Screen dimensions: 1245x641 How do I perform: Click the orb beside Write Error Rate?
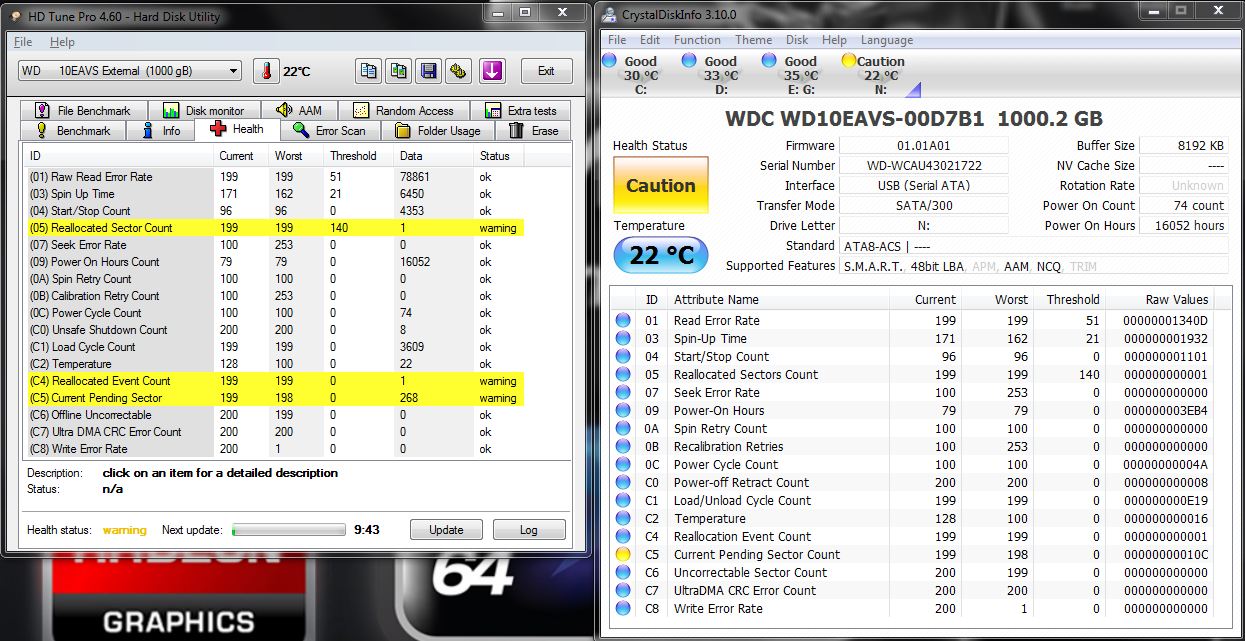click(x=623, y=609)
